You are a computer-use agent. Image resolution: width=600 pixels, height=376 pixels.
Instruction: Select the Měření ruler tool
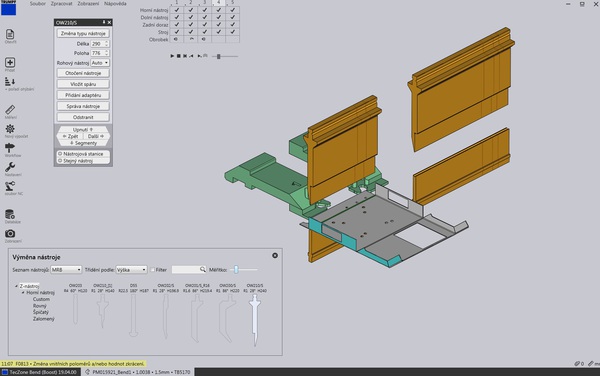point(10,110)
